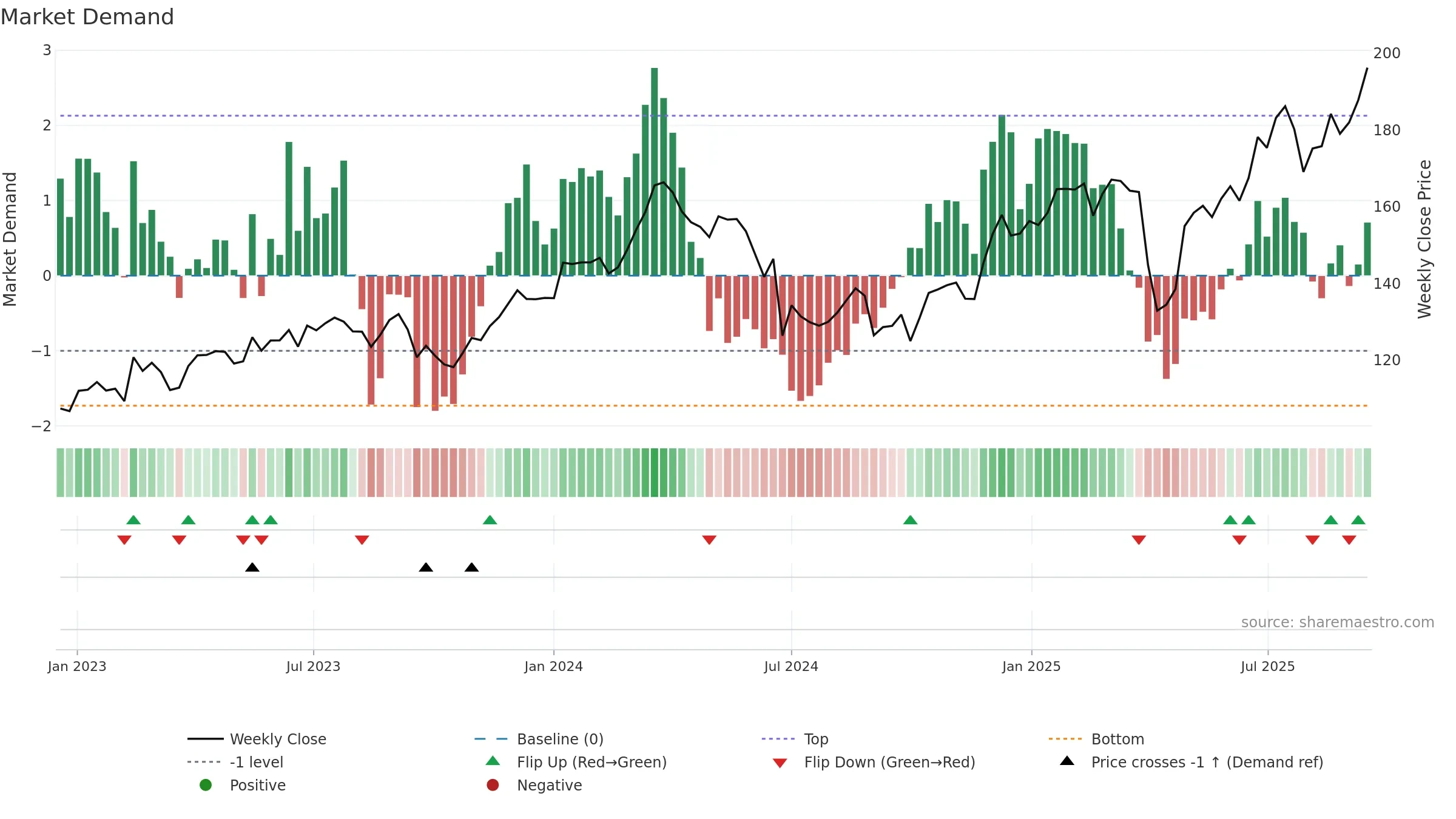Click the only green flip-up marker between Jul 2024 and Jan 2025
The width and height of the screenshot is (1456, 819).
(910, 520)
